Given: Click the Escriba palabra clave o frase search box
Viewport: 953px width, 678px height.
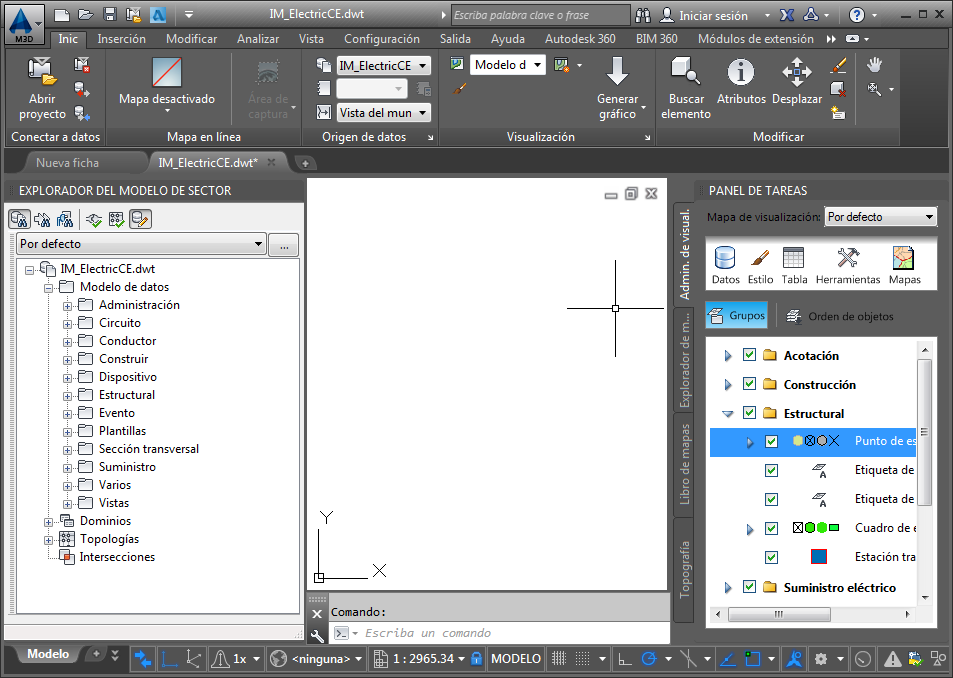Looking at the screenshot, I should point(540,15).
